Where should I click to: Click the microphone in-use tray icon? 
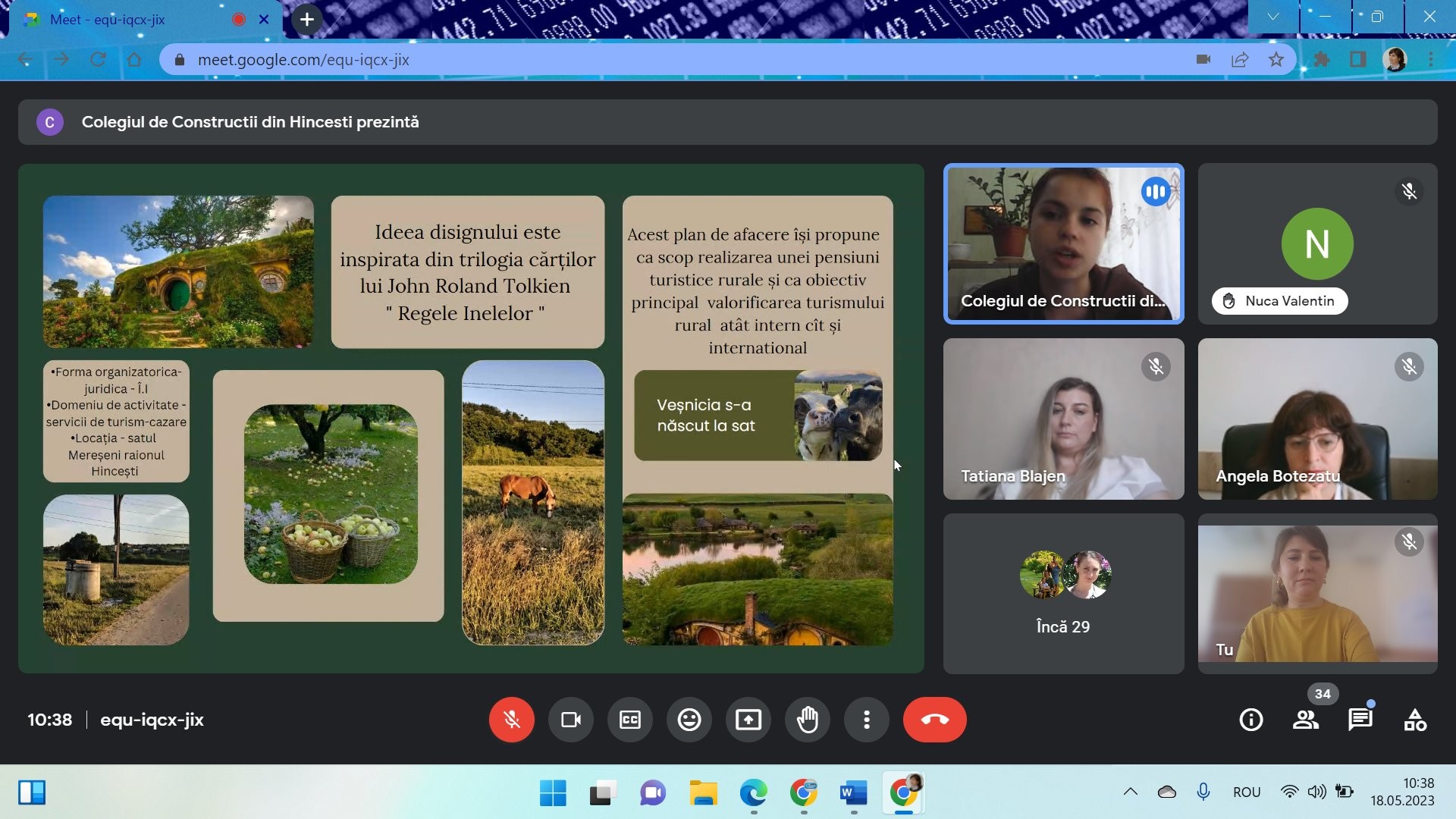[1203, 792]
